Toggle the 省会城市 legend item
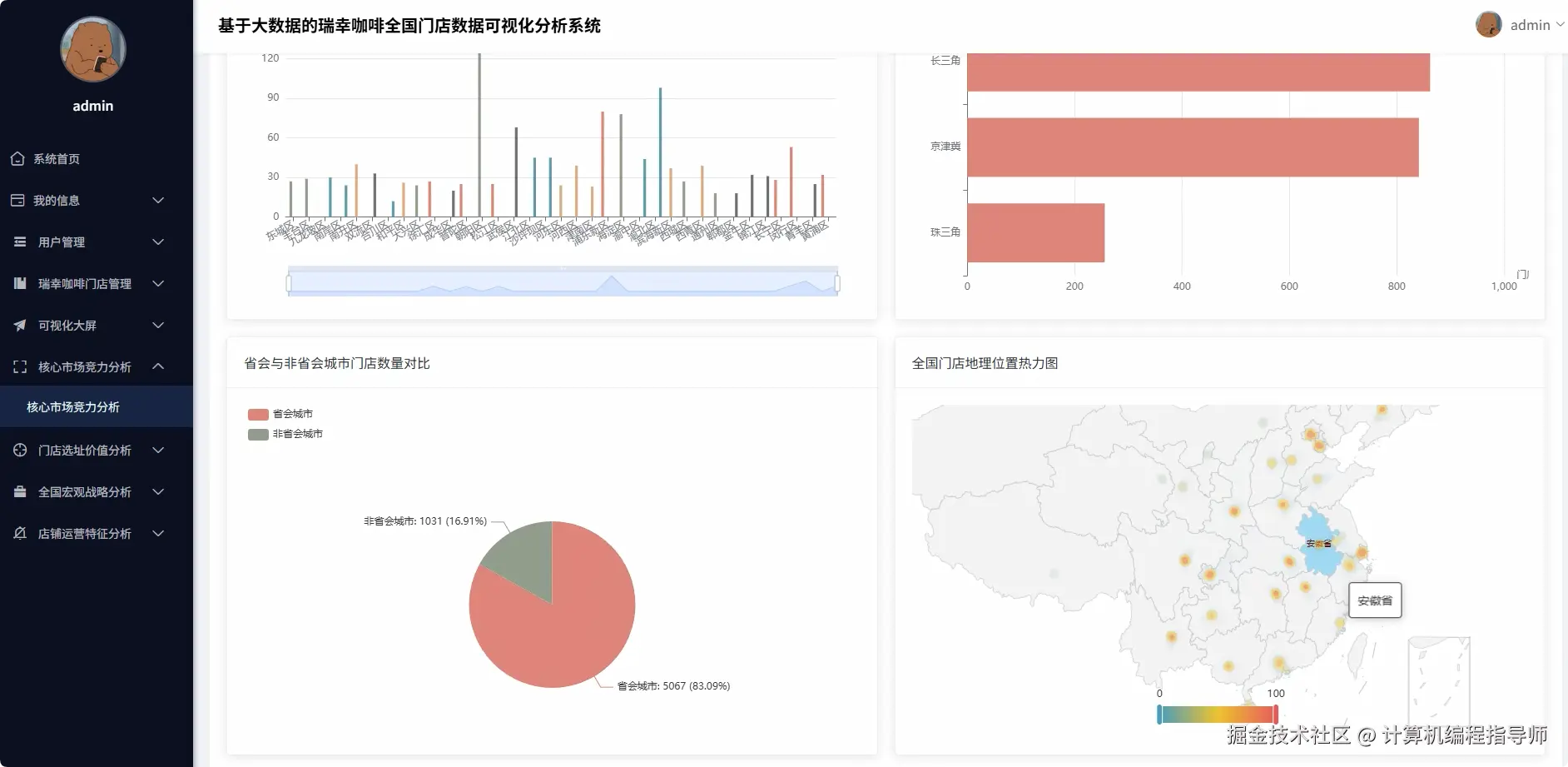The width and height of the screenshot is (1568, 767). click(280, 414)
